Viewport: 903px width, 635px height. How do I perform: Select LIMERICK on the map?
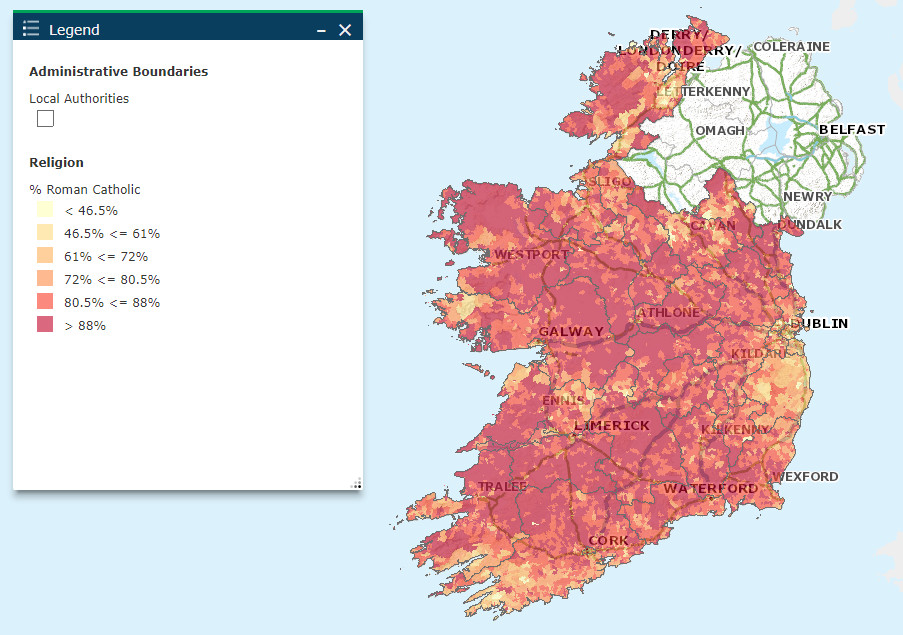[613, 425]
